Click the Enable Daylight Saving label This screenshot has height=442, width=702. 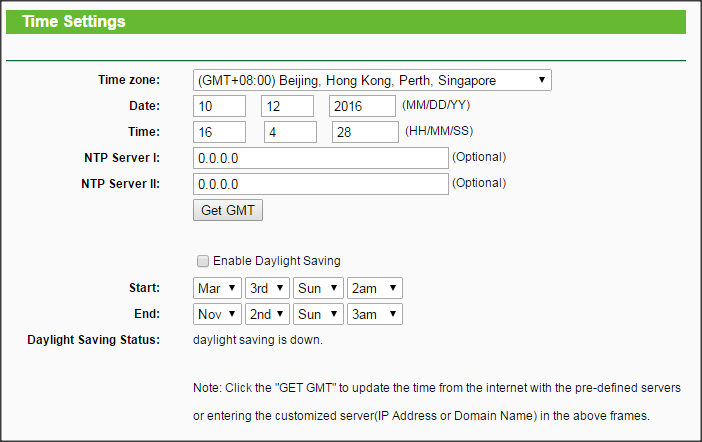click(x=277, y=261)
